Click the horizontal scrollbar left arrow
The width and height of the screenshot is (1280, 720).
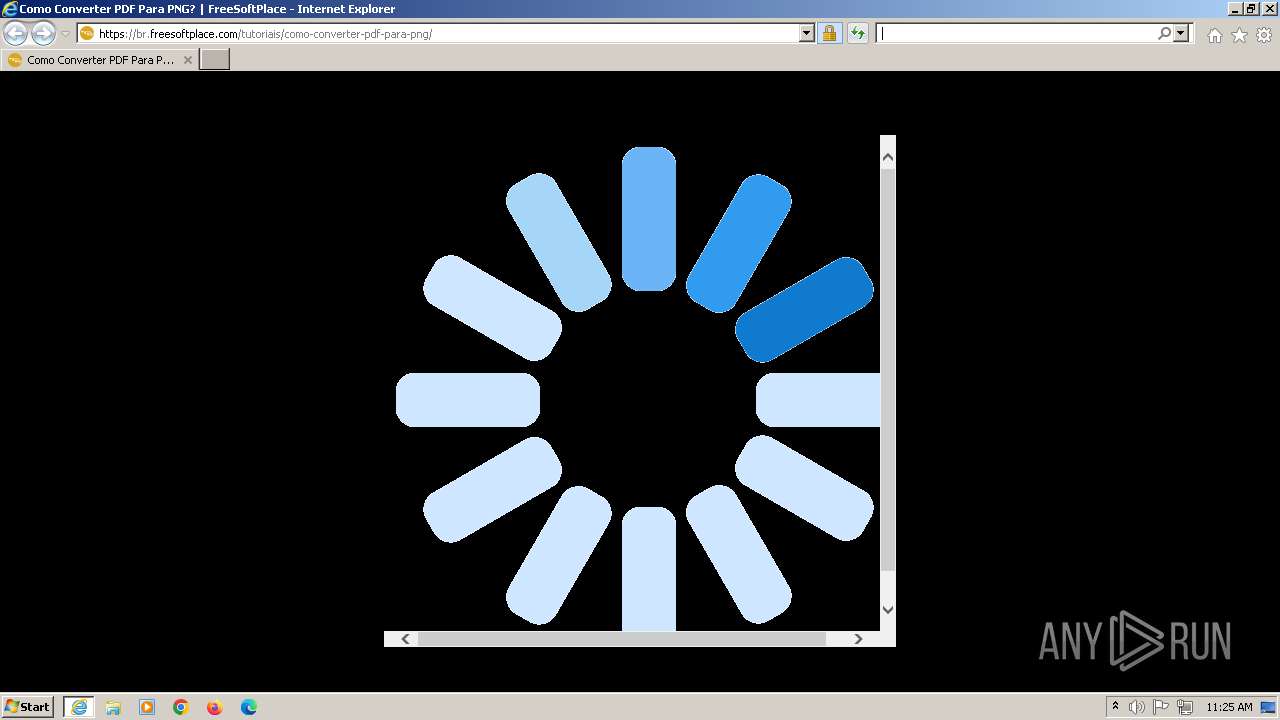405,639
